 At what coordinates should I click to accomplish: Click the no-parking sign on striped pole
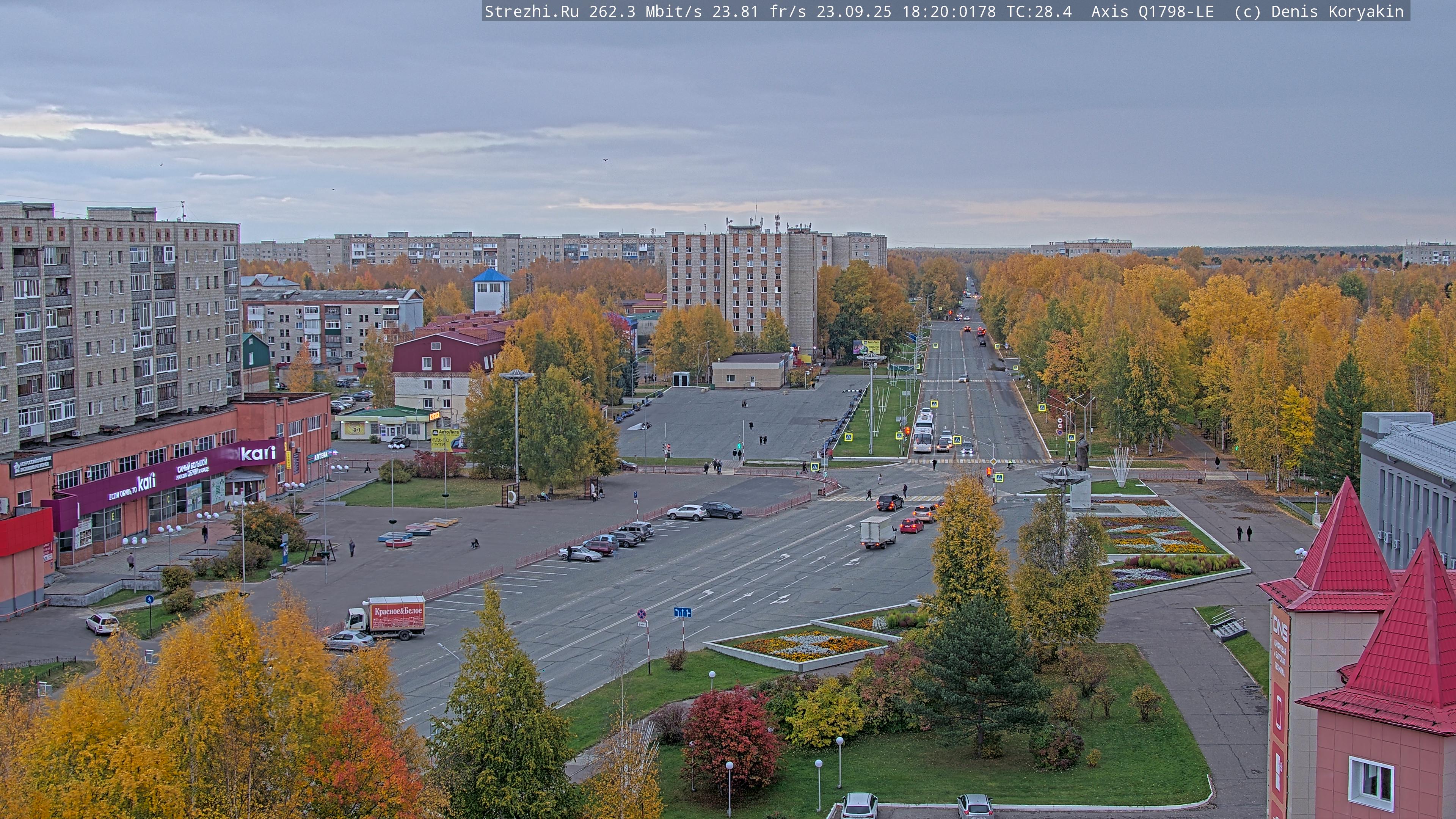click(x=642, y=614)
